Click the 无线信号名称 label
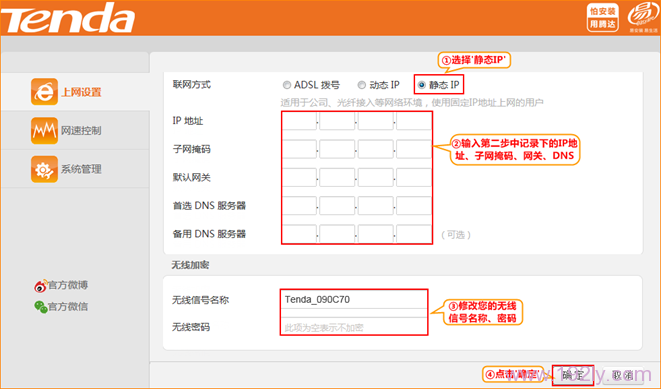 200,300
